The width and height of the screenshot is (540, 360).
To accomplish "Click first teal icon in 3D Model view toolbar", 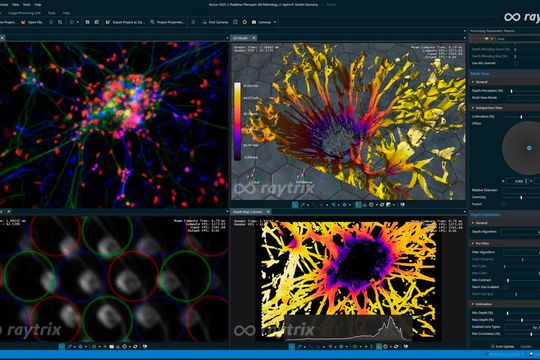I will (x=295, y=205).
